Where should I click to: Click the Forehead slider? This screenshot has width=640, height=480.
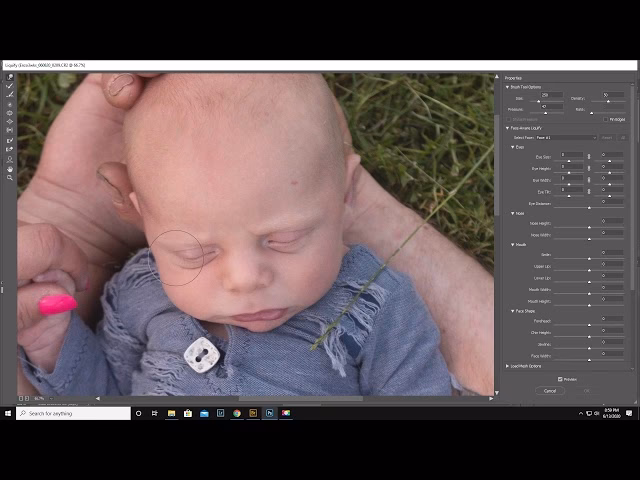point(589,325)
